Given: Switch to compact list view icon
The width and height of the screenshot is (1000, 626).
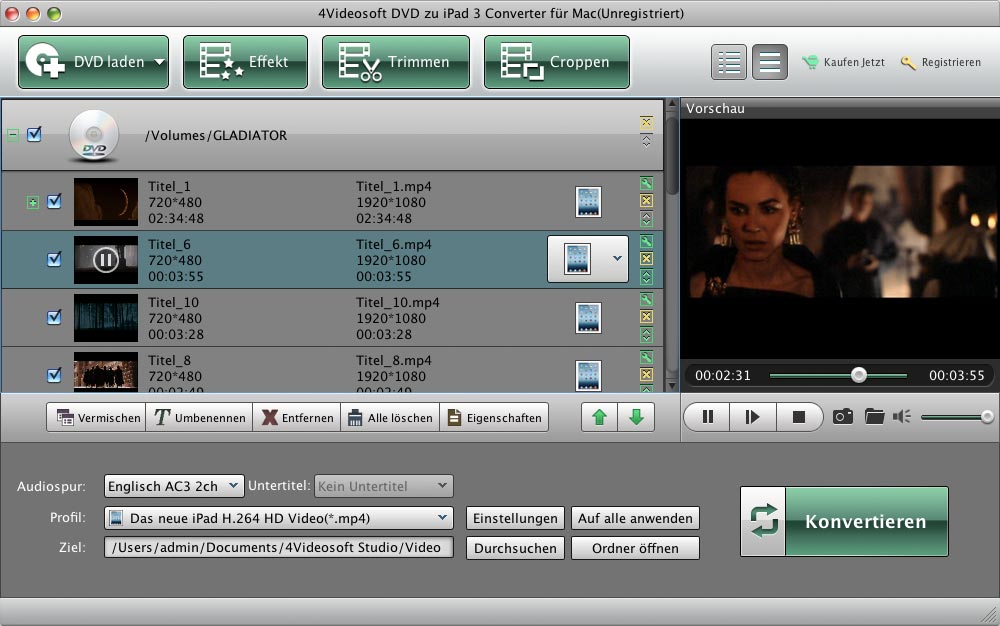Looking at the screenshot, I should [770, 62].
